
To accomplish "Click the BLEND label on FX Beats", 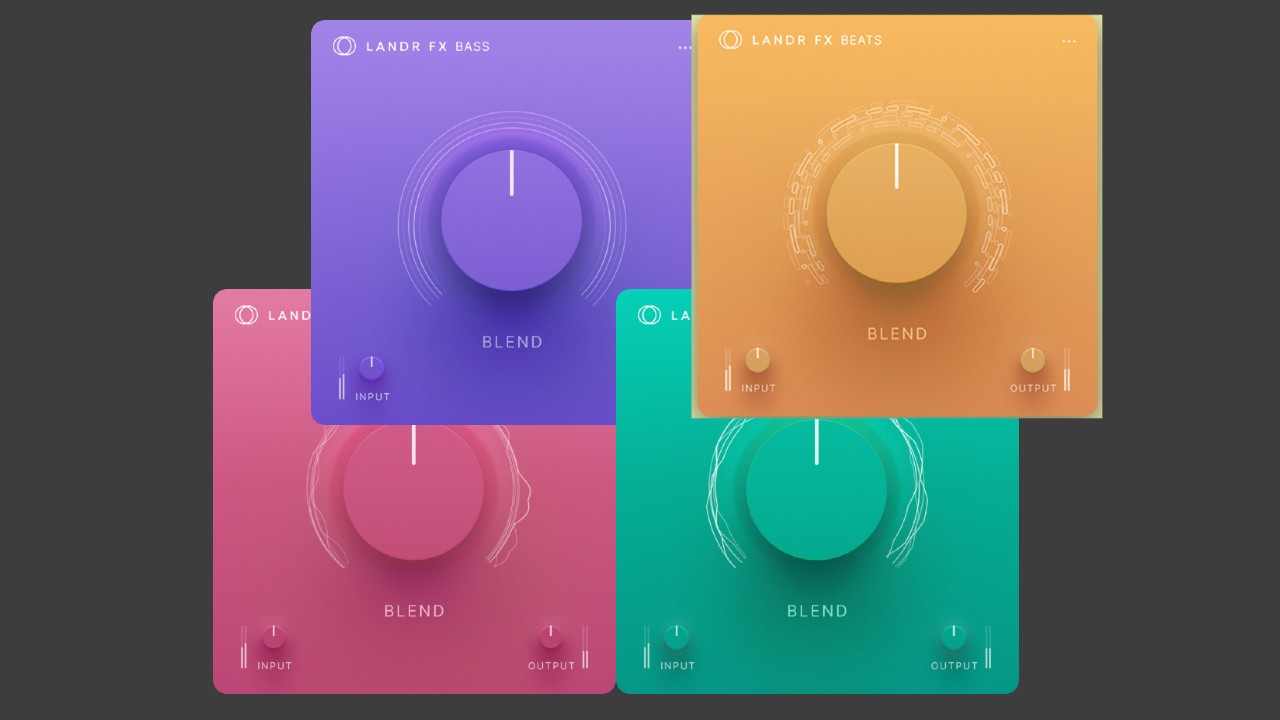I will [x=896, y=334].
